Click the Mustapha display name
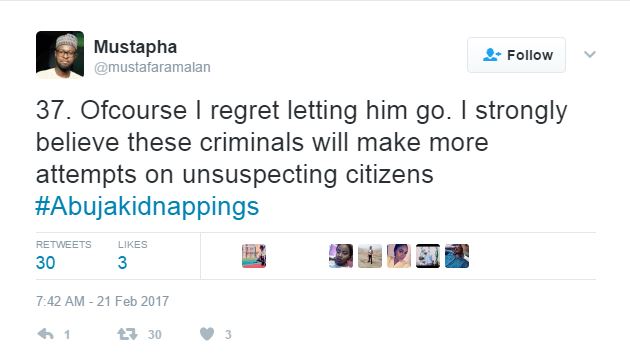The width and height of the screenshot is (630, 360). coord(135,47)
